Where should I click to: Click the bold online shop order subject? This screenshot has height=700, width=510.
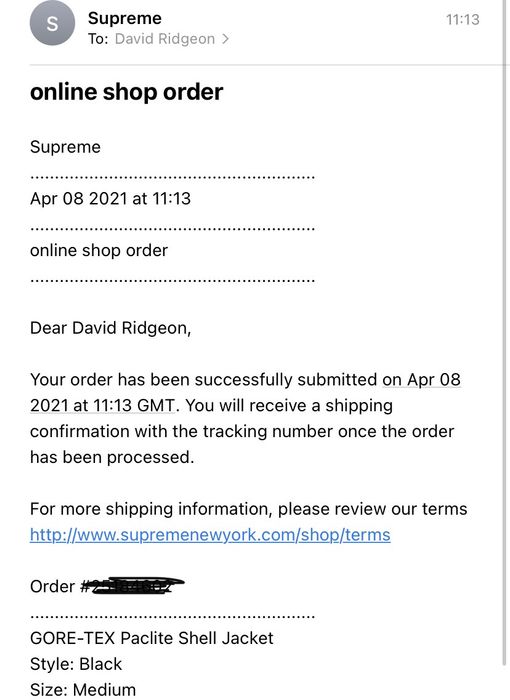[126, 92]
